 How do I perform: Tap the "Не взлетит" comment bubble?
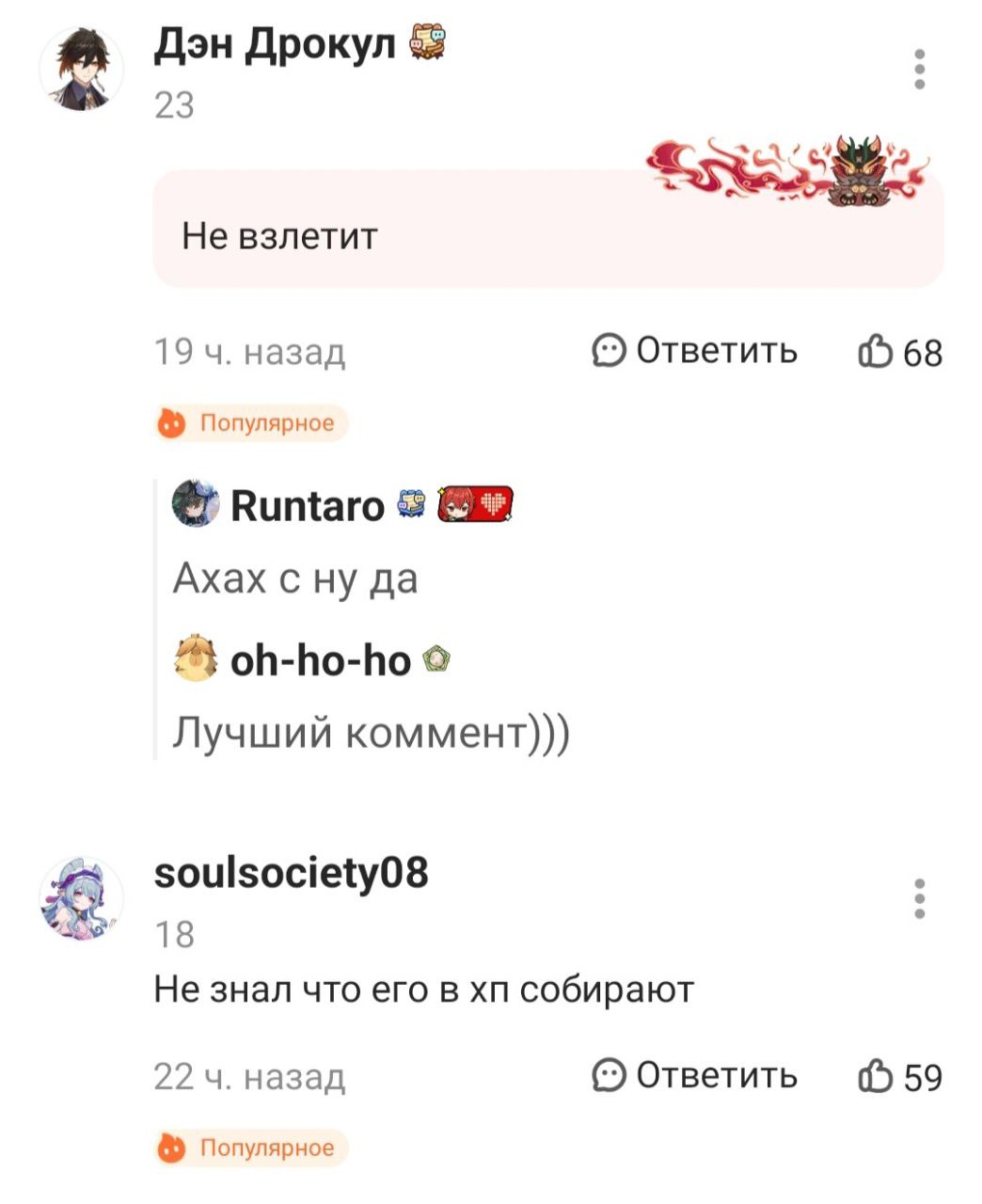point(548,229)
